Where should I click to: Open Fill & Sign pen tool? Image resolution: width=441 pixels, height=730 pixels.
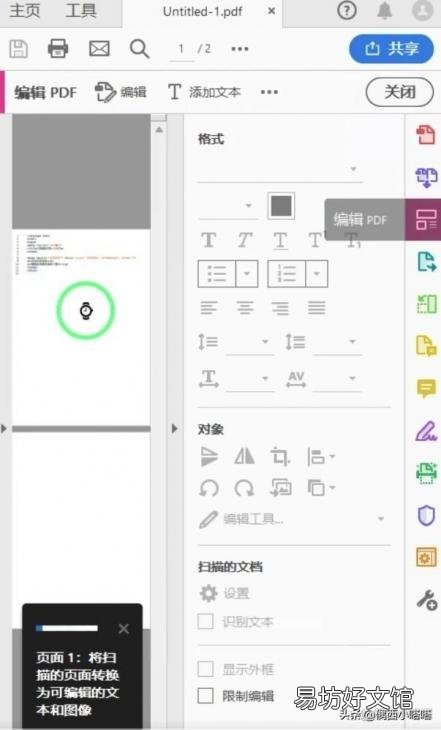click(x=426, y=431)
